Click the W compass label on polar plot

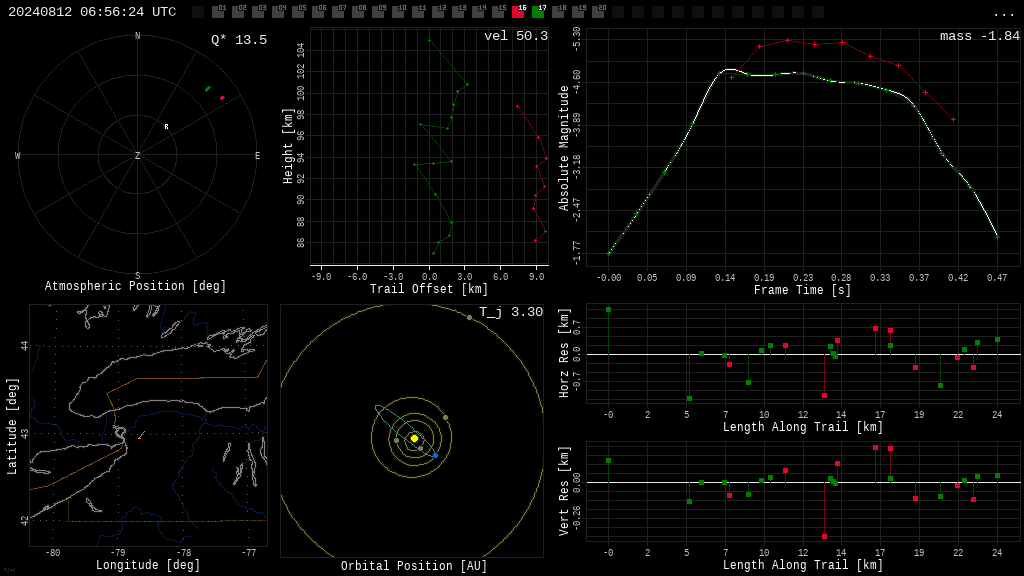[x=18, y=155]
